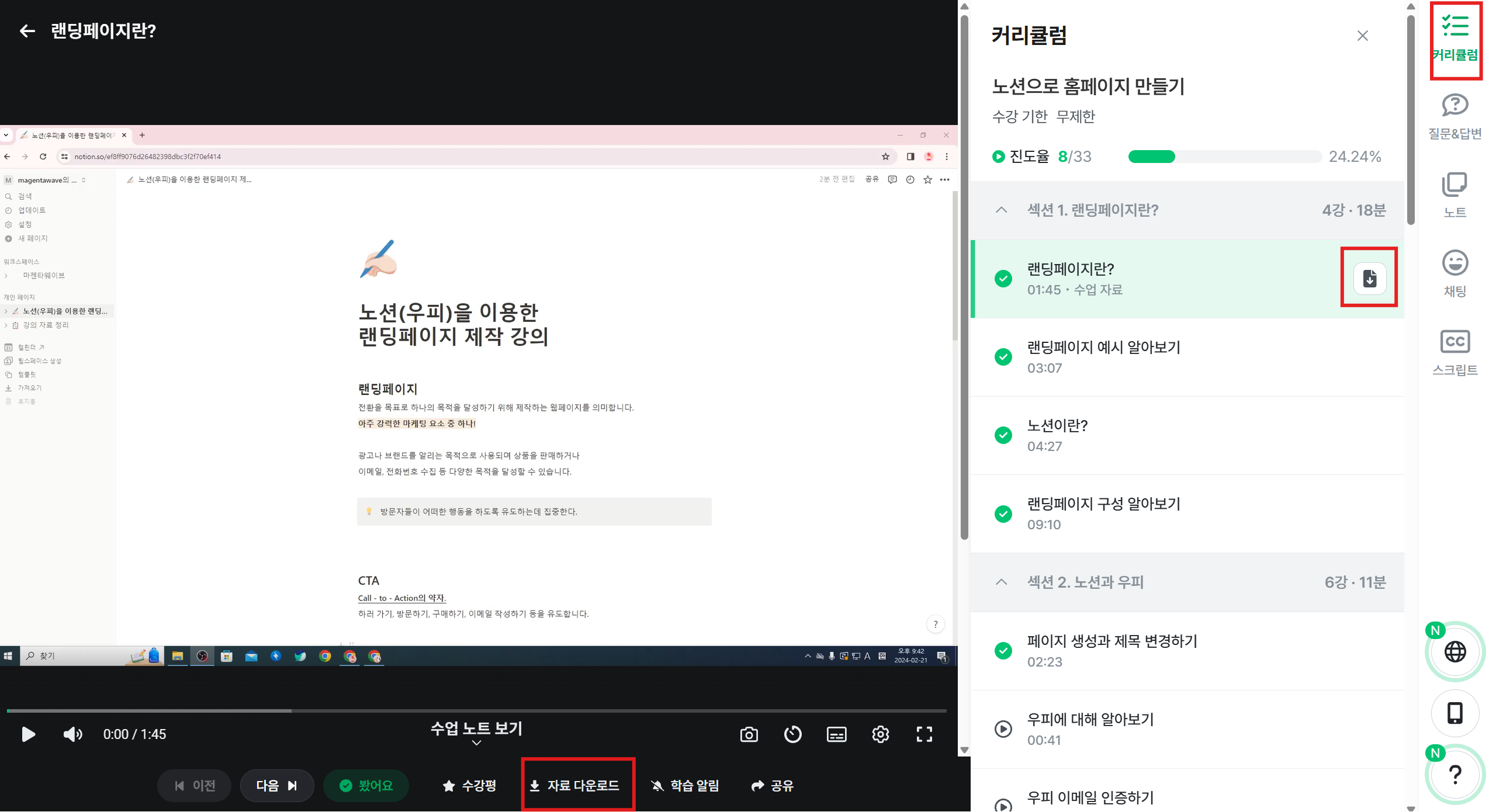Click completion check of 랜딩페이지란? lecture

tap(1003, 279)
